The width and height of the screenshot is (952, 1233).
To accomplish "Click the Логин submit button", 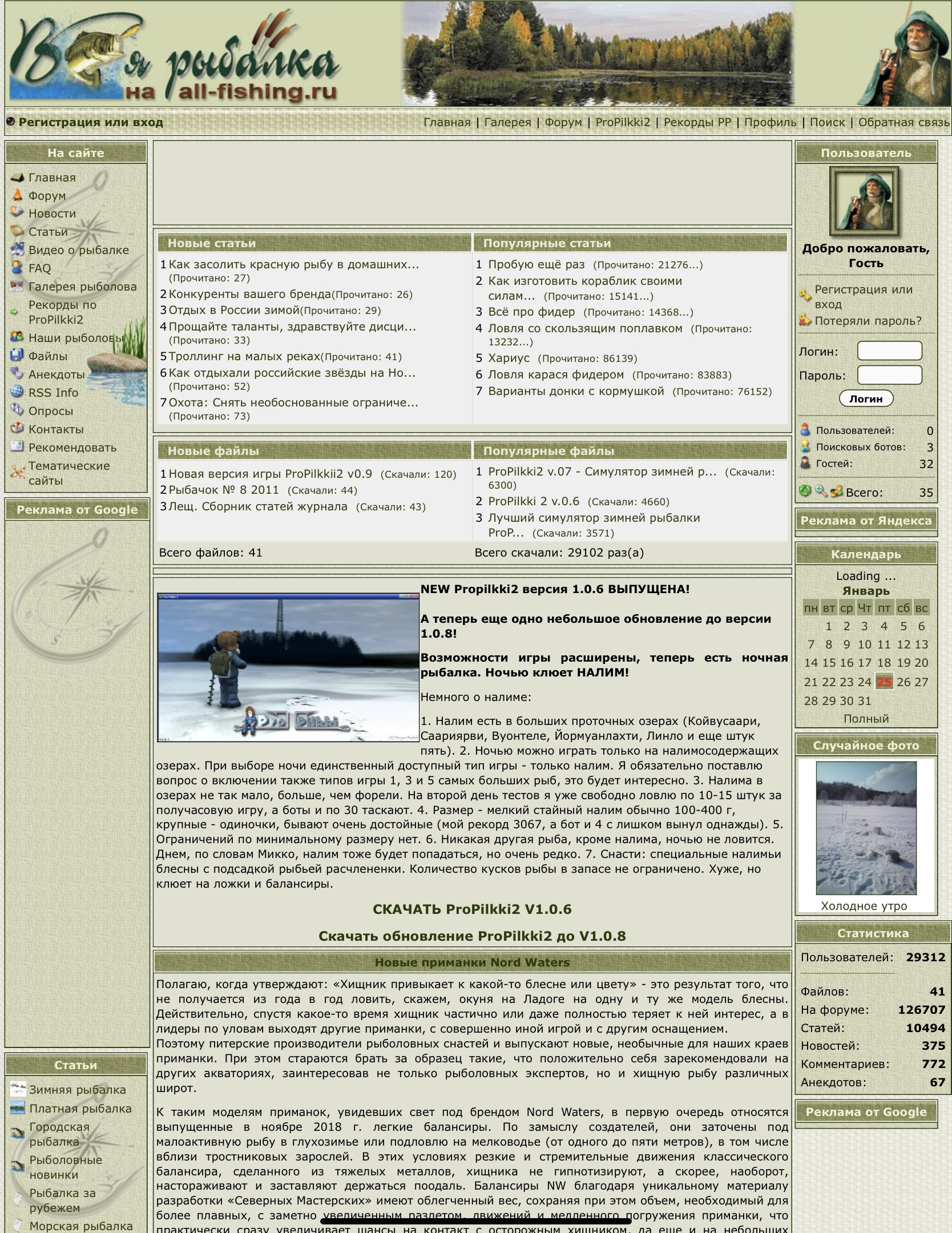I will [x=866, y=398].
